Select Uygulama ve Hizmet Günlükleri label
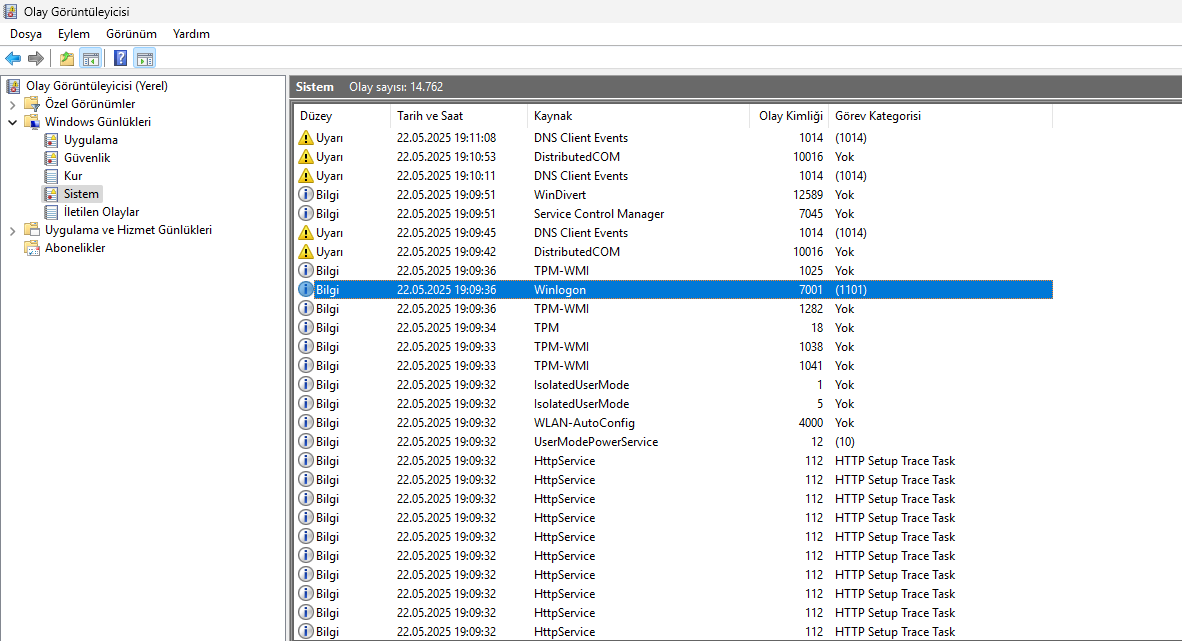Image resolution: width=1182 pixels, height=641 pixels. 128,230
